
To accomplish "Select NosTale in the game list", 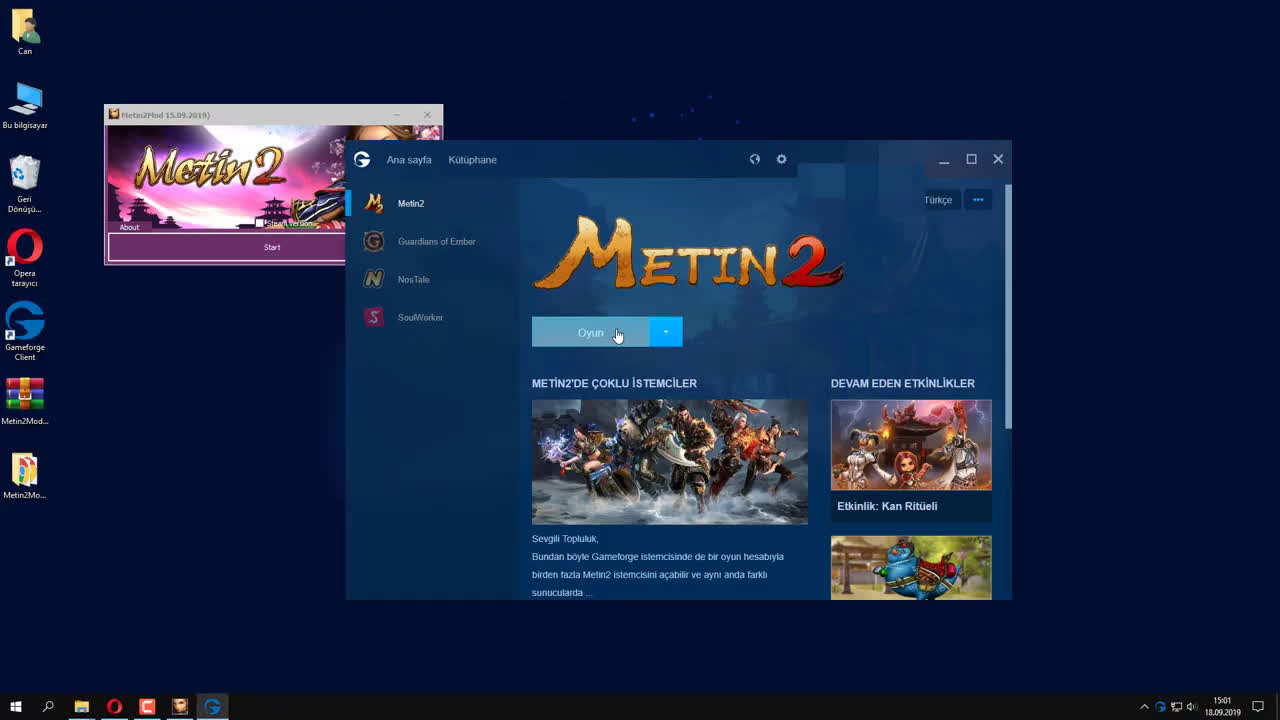I will point(412,280).
